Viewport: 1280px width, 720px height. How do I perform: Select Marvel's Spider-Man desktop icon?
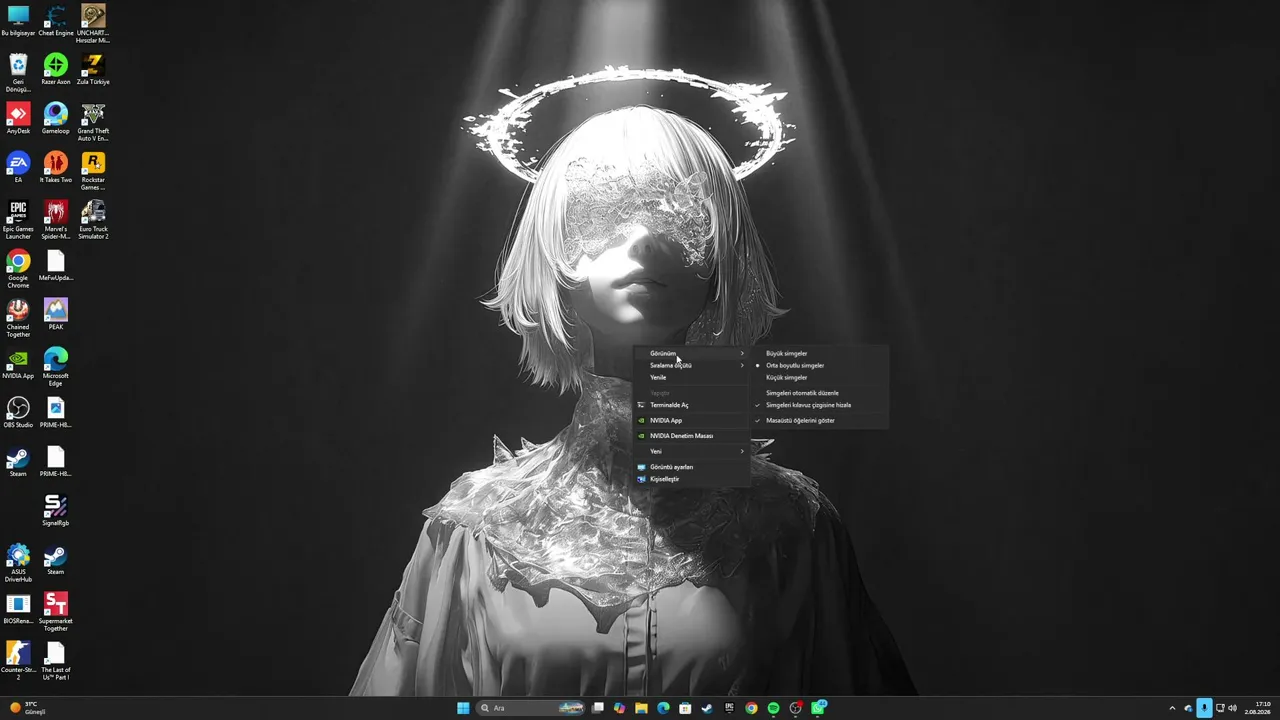point(56,220)
